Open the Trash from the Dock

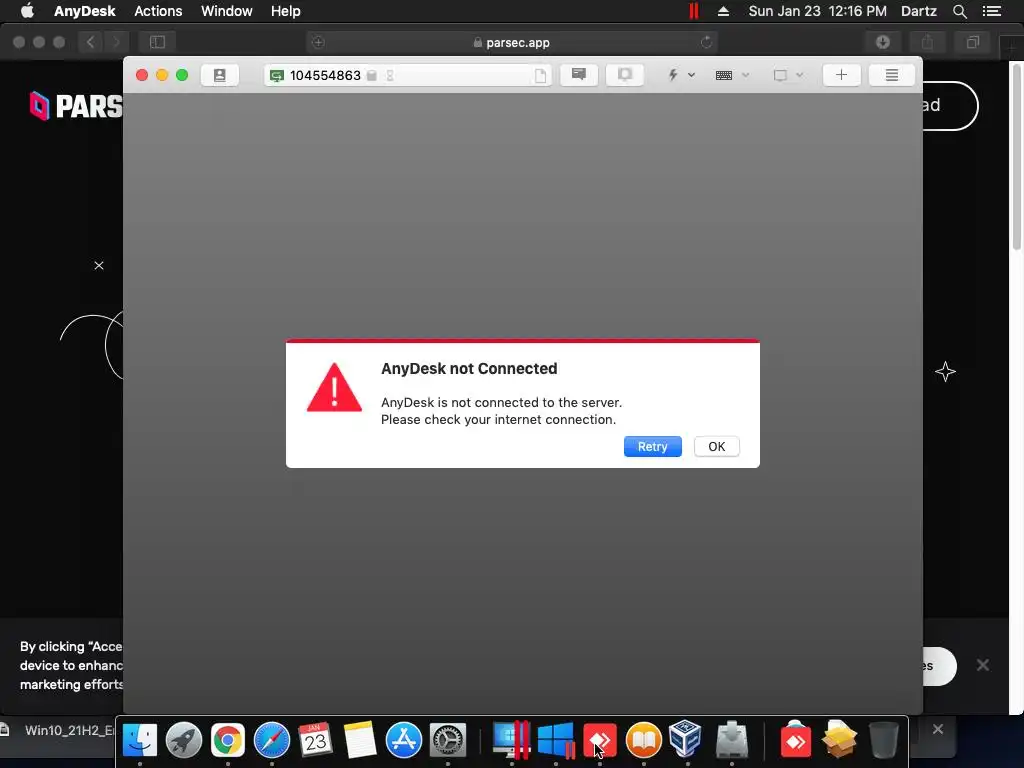pos(883,740)
